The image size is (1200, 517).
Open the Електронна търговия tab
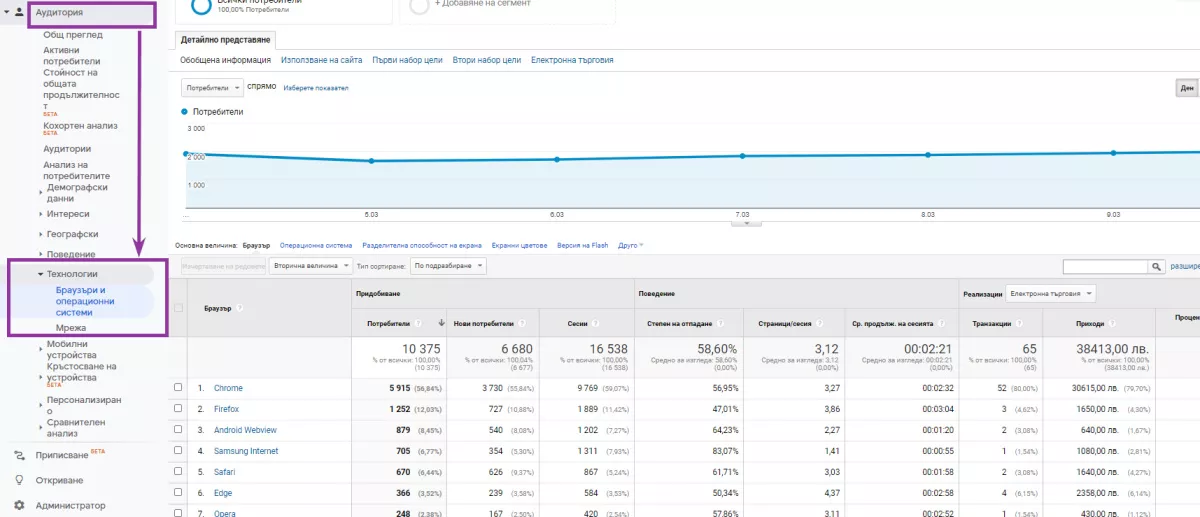coord(572,60)
